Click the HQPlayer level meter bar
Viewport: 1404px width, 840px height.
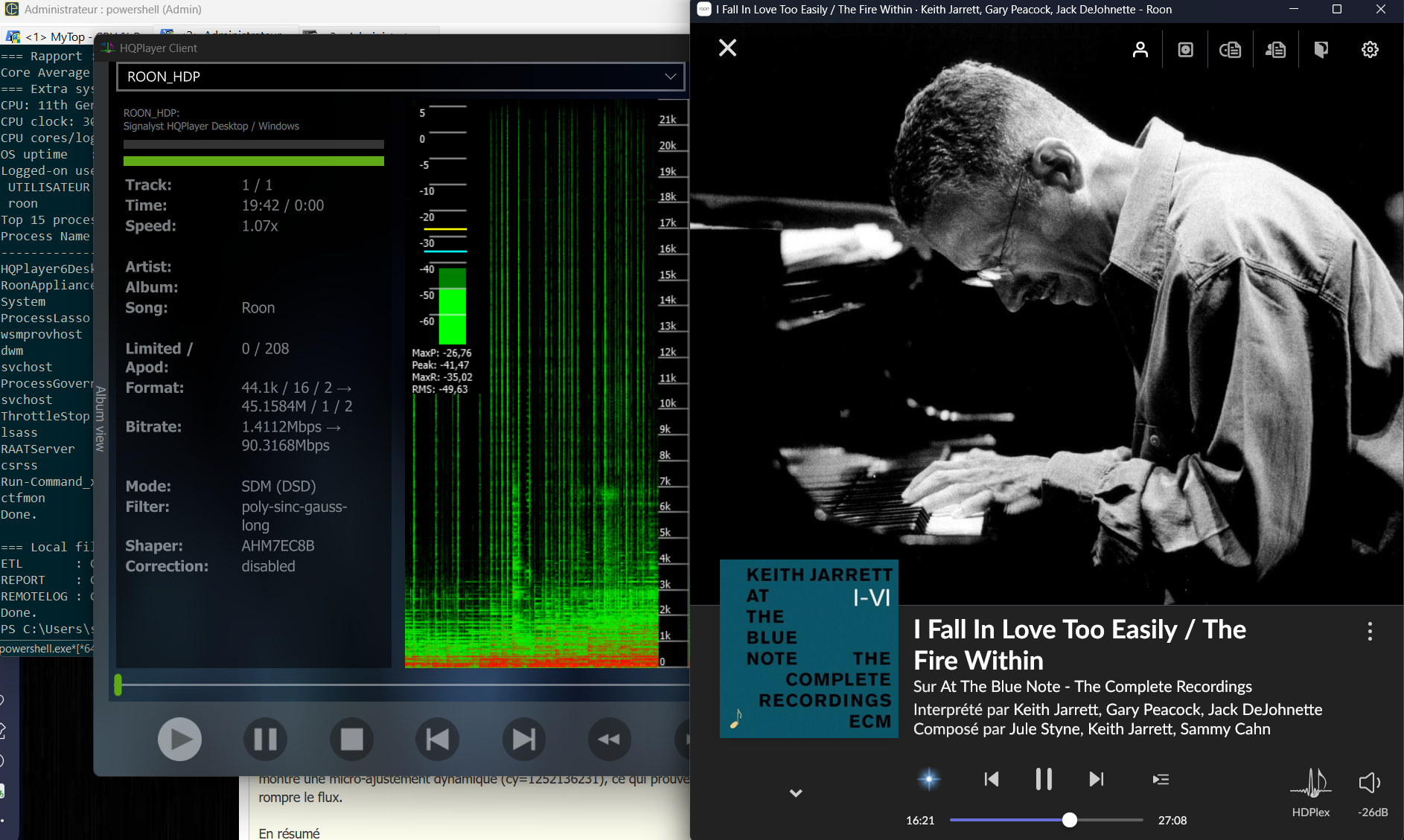point(452,307)
